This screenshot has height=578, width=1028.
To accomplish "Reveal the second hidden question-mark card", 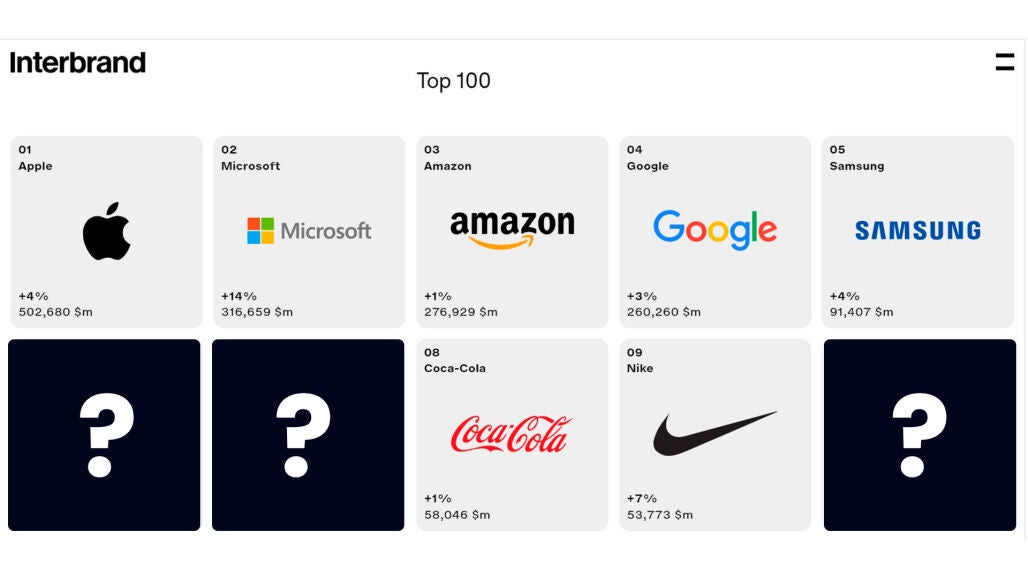I will (308, 435).
